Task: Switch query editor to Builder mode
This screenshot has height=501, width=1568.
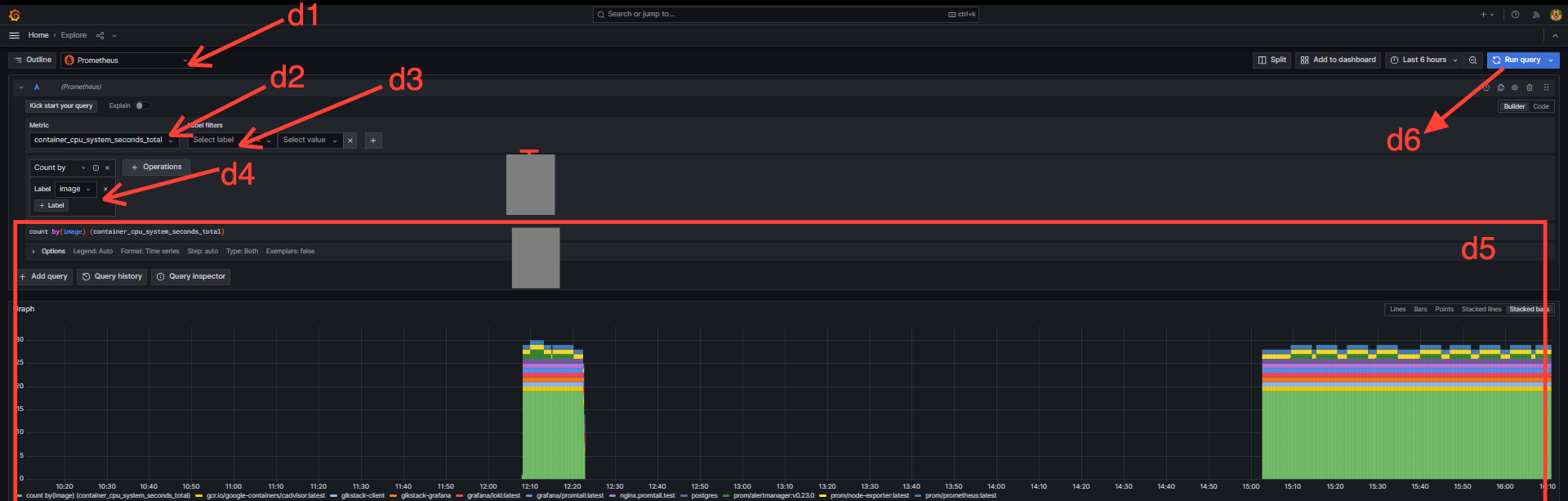Action: (x=1514, y=106)
